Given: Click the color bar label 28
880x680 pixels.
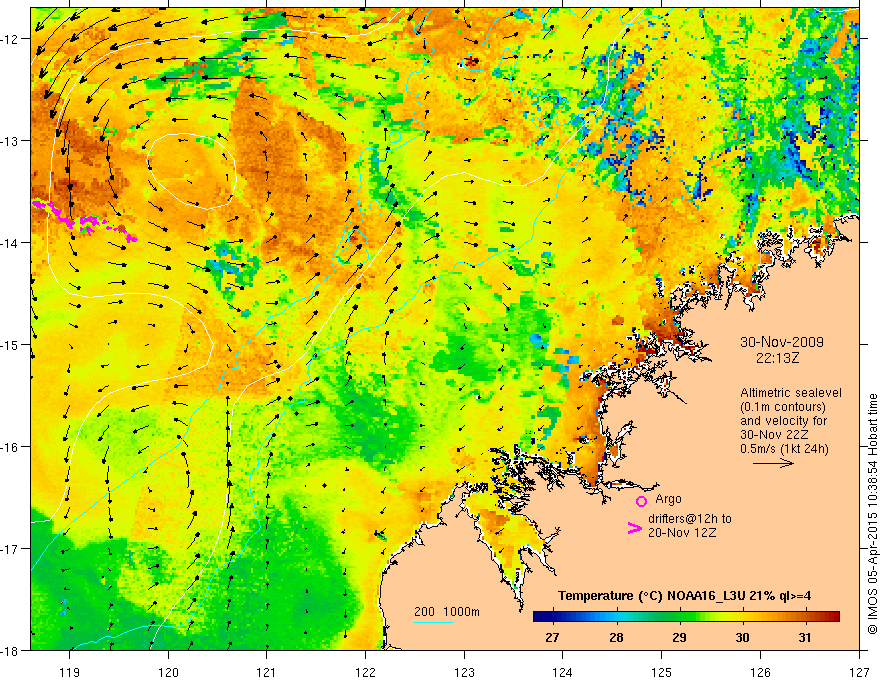Looking at the screenshot, I should (x=616, y=637).
